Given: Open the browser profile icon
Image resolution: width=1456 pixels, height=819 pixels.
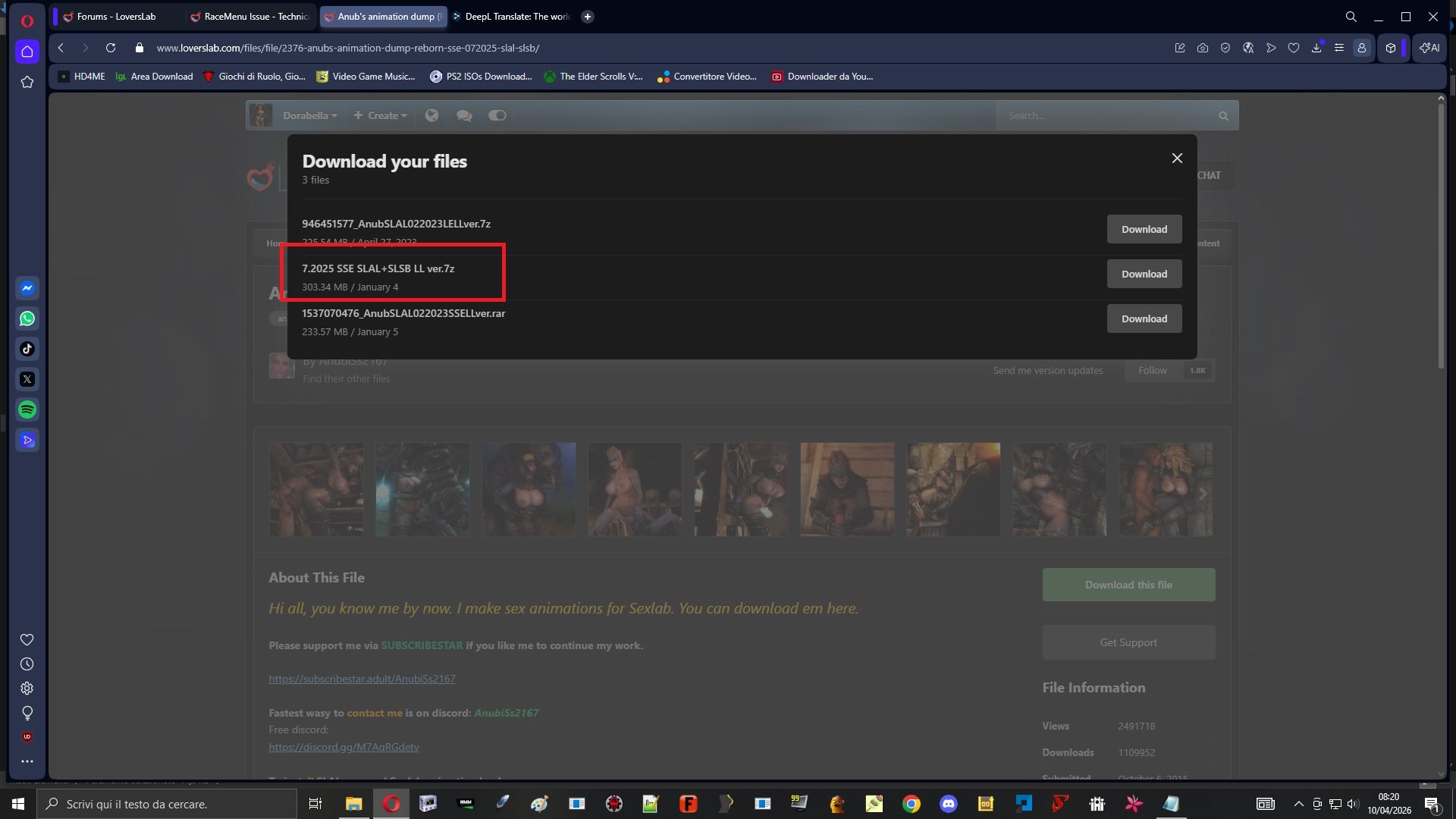Looking at the screenshot, I should 1362,48.
